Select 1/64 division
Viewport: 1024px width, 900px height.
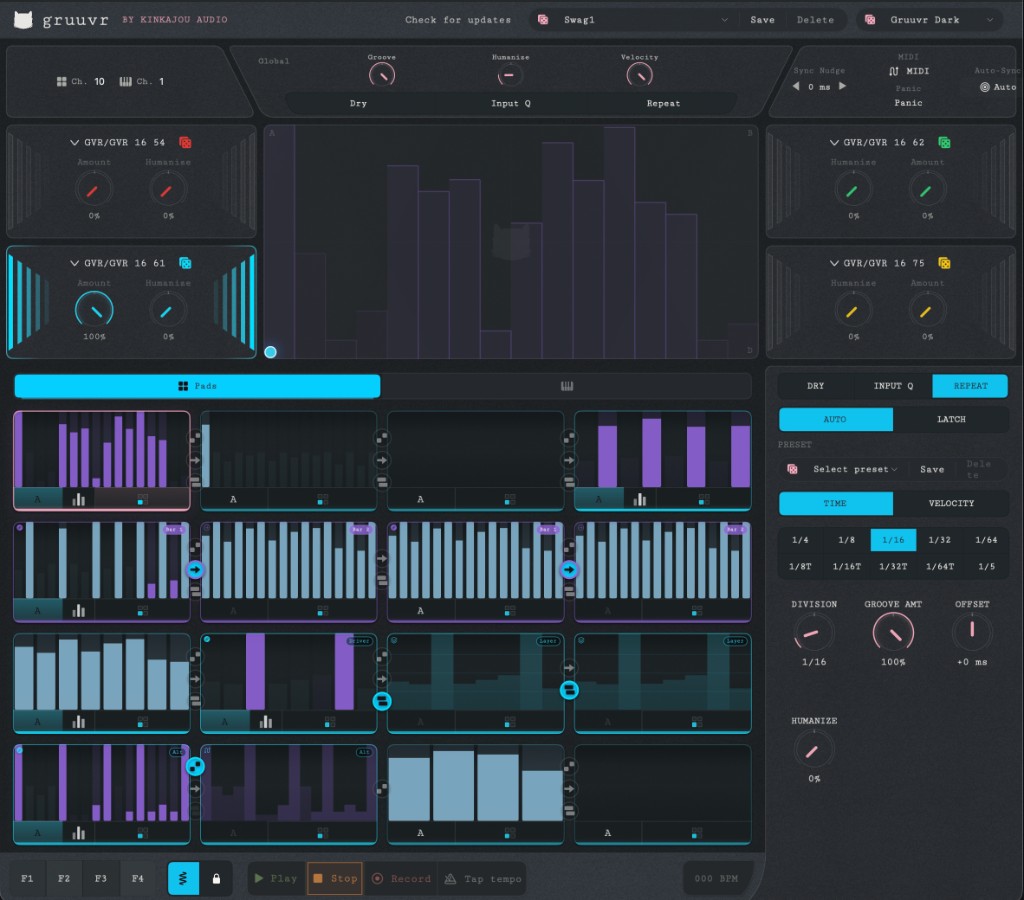(985, 539)
